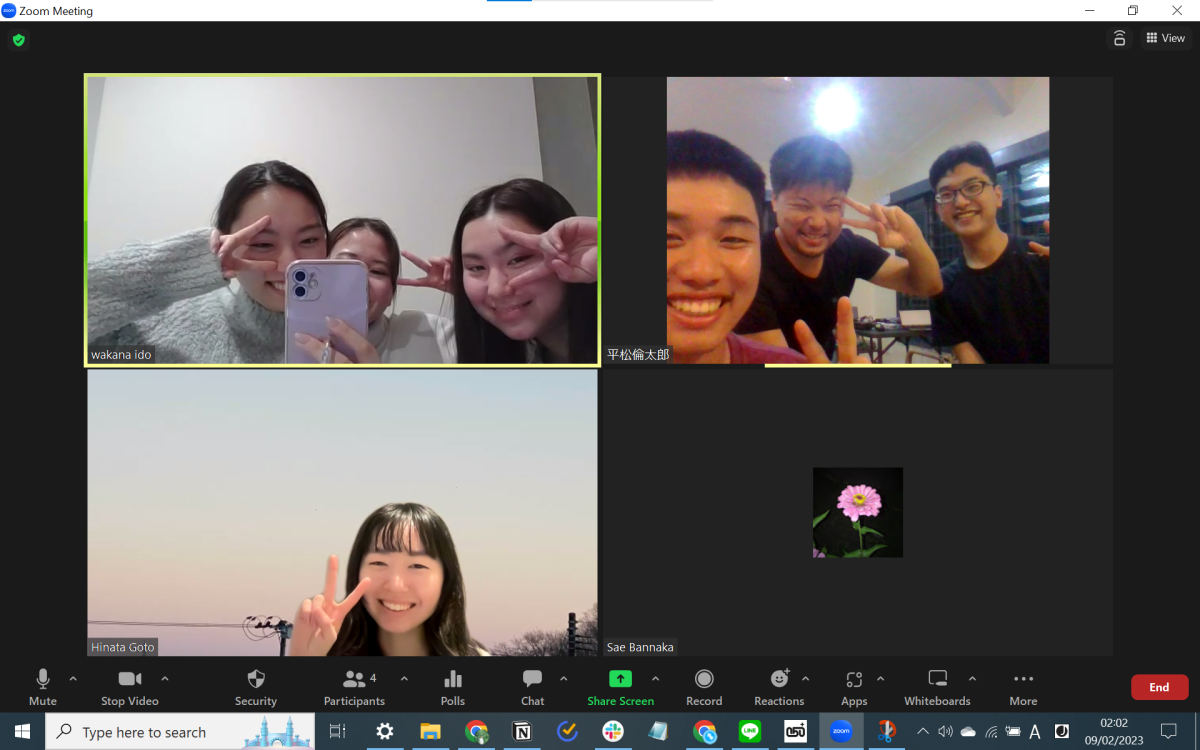This screenshot has height=750, width=1200.
Task: Open the View layout menu
Action: [1165, 38]
